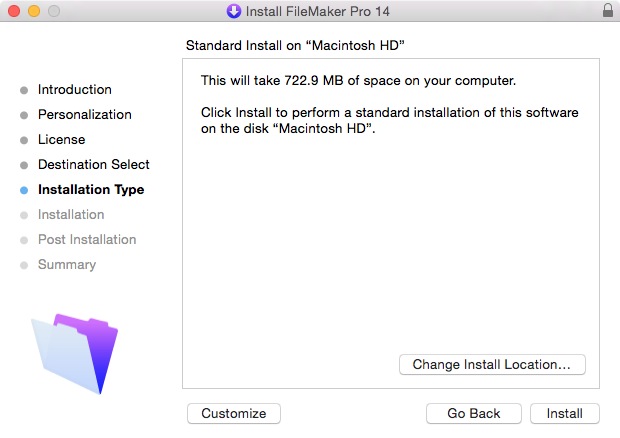Click the blue bullet beside Installation Type
Viewport: 620px width, 438px height.
pos(24,191)
